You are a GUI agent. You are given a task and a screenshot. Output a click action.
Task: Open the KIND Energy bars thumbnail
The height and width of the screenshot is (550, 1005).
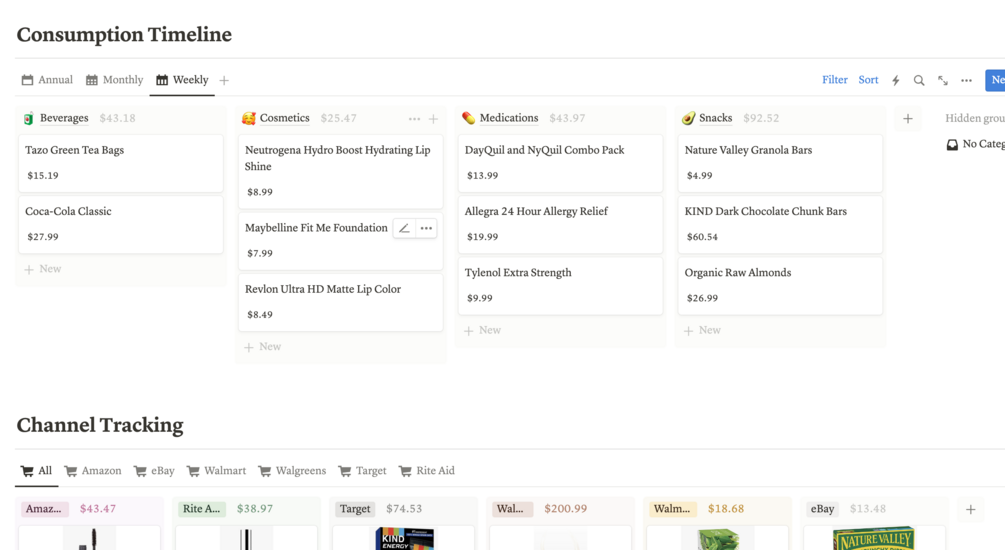click(x=405, y=538)
